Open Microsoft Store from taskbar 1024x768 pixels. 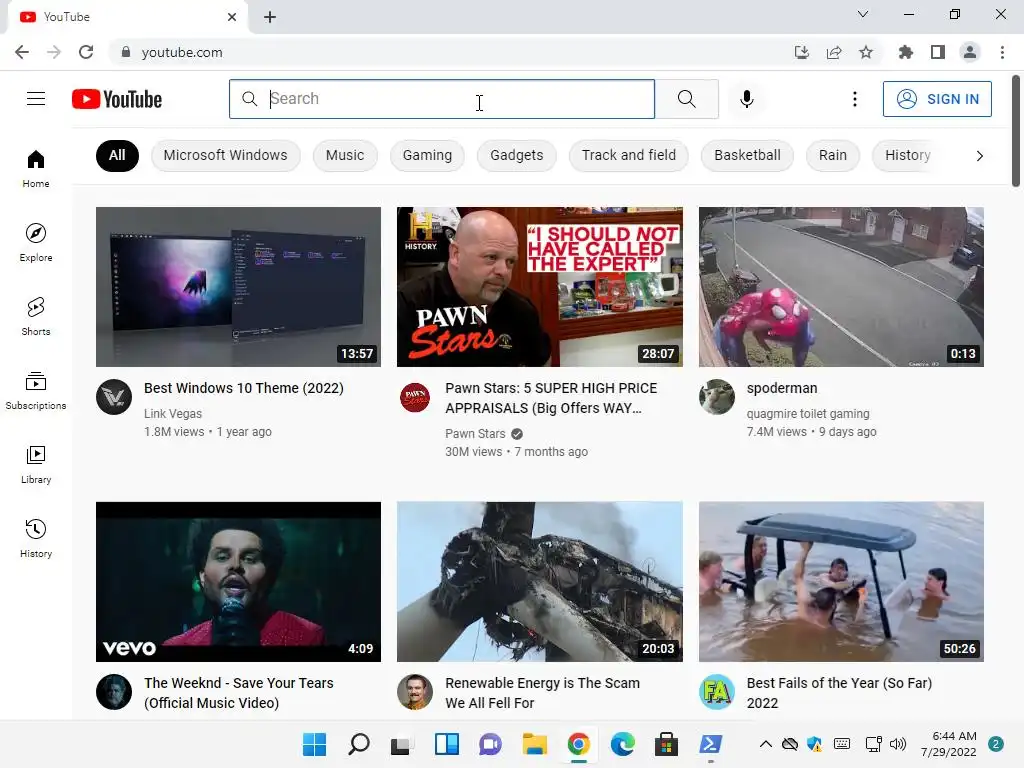tap(666, 744)
